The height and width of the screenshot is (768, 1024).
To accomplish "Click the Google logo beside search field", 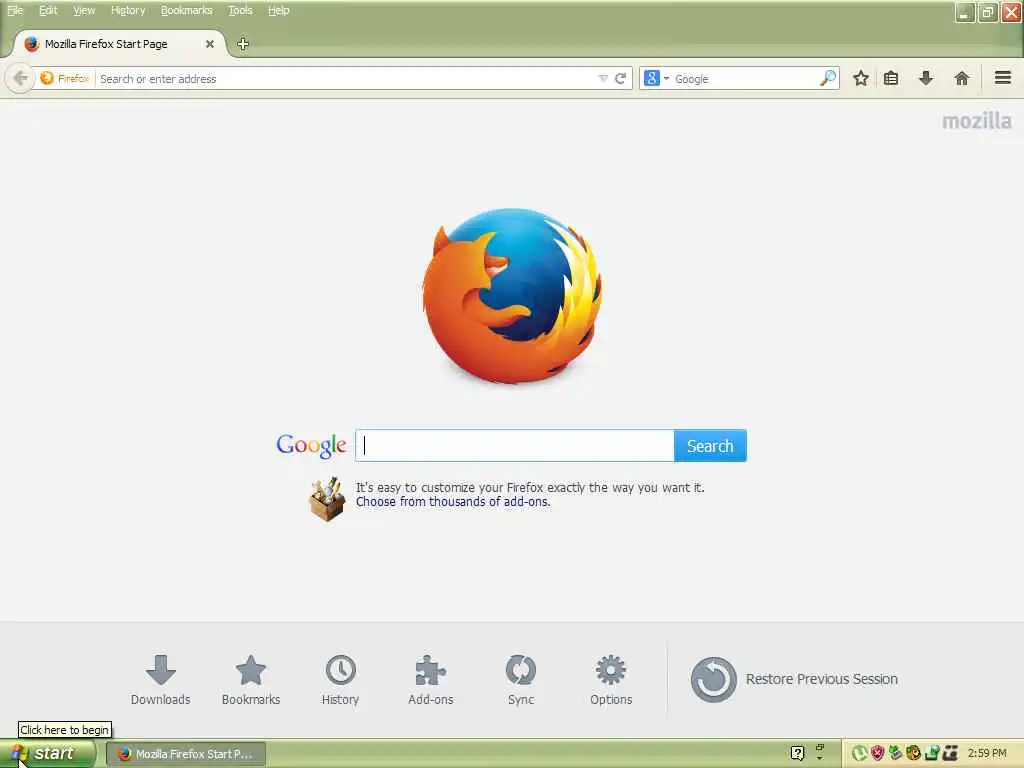I will coord(311,445).
